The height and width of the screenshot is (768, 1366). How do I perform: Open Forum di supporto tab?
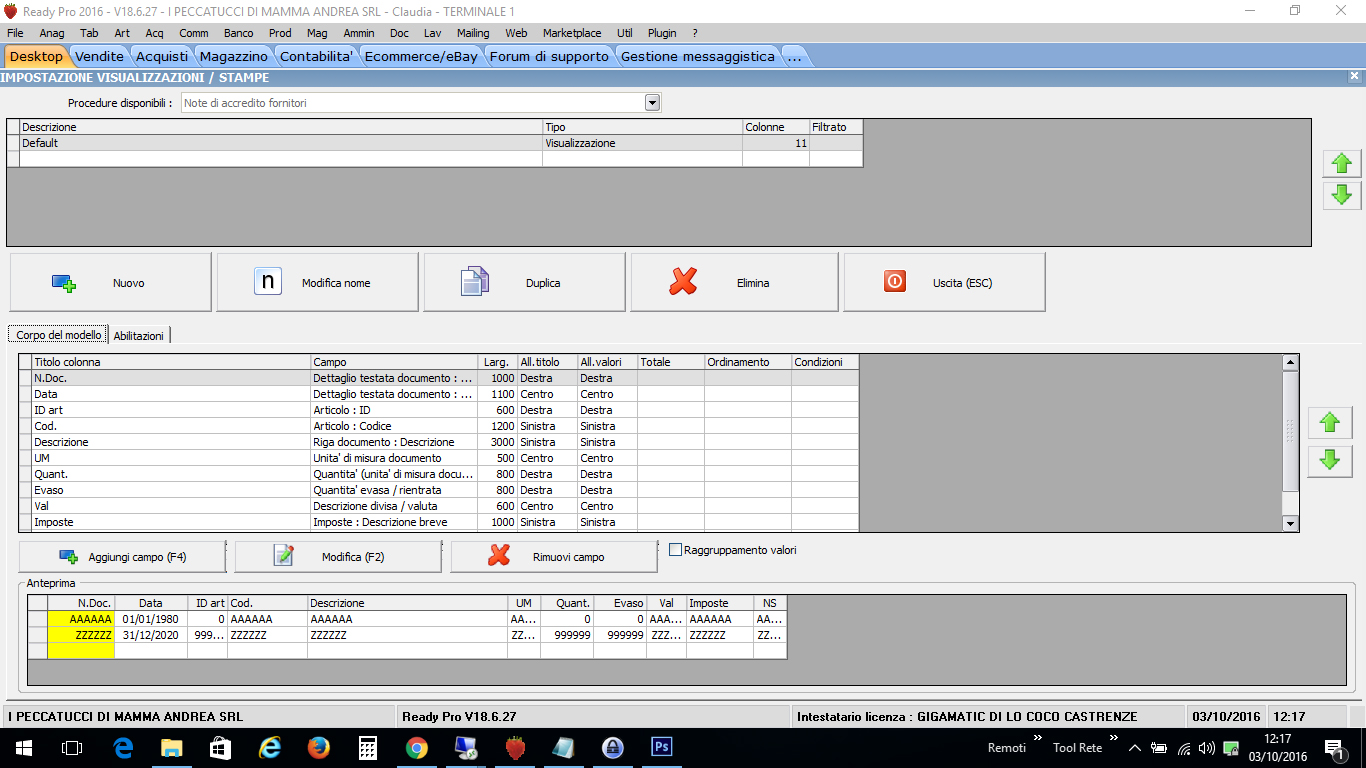pyautogui.click(x=549, y=57)
